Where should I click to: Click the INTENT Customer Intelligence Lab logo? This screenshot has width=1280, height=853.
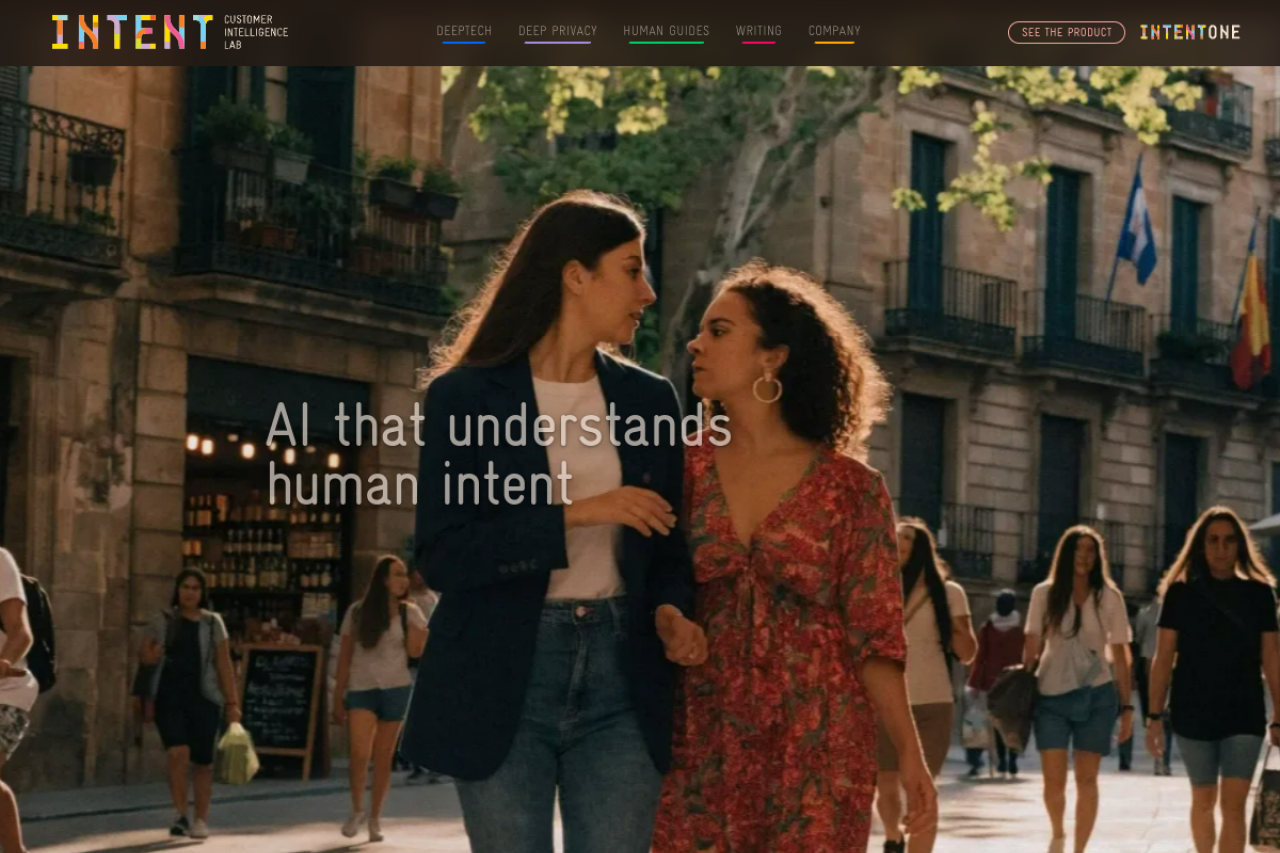[x=170, y=32]
